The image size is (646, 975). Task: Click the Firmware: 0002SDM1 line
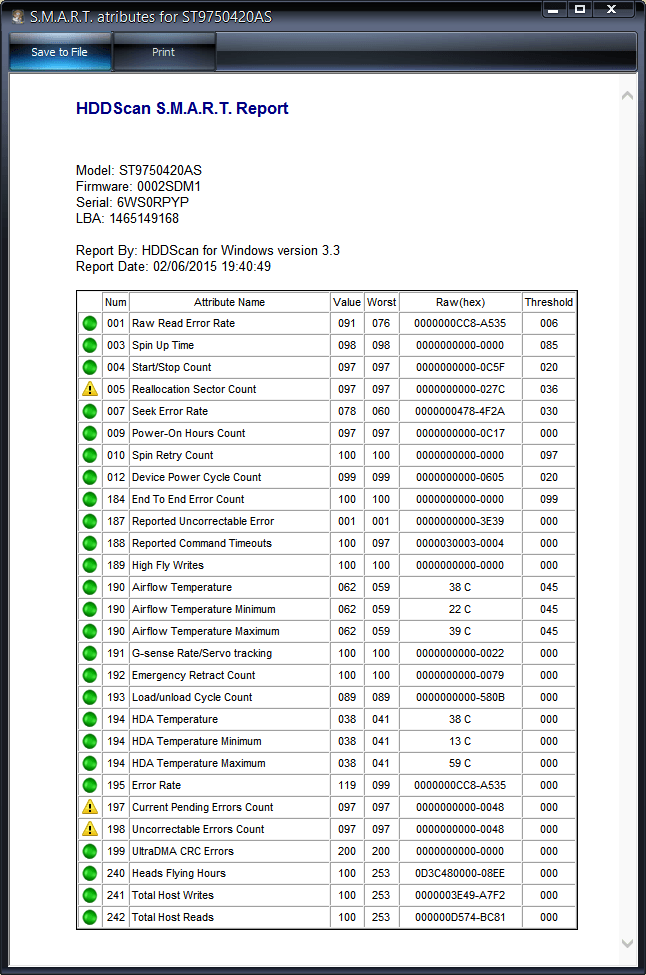[x=138, y=187]
